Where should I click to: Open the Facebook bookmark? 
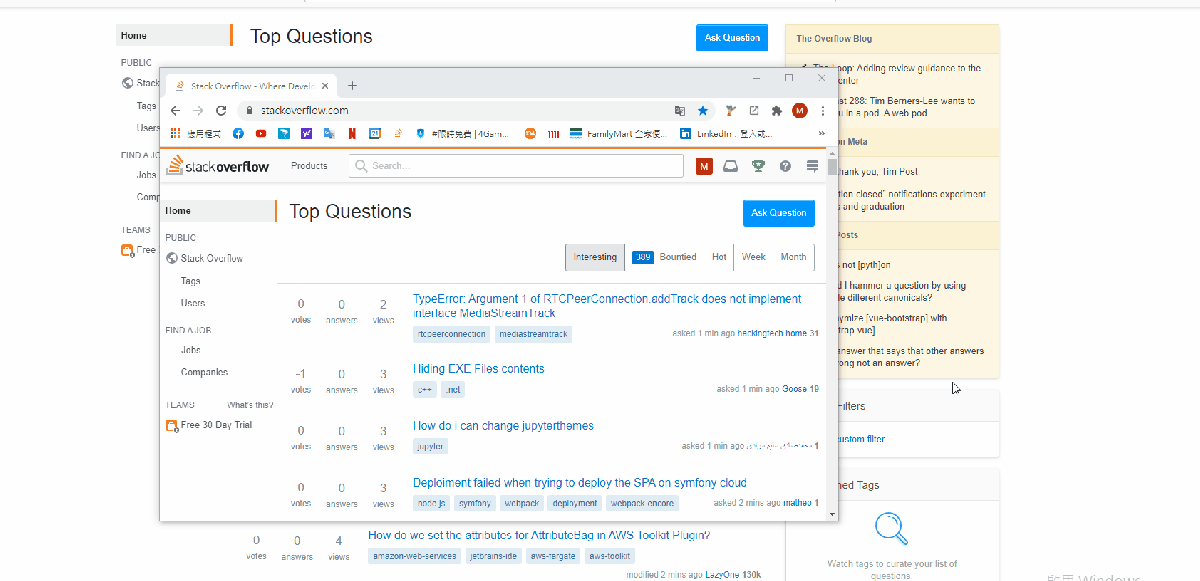[238, 133]
